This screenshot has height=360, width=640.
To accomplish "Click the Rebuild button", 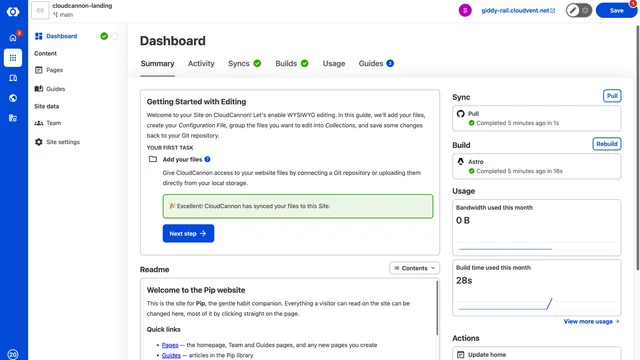I will (607, 144).
